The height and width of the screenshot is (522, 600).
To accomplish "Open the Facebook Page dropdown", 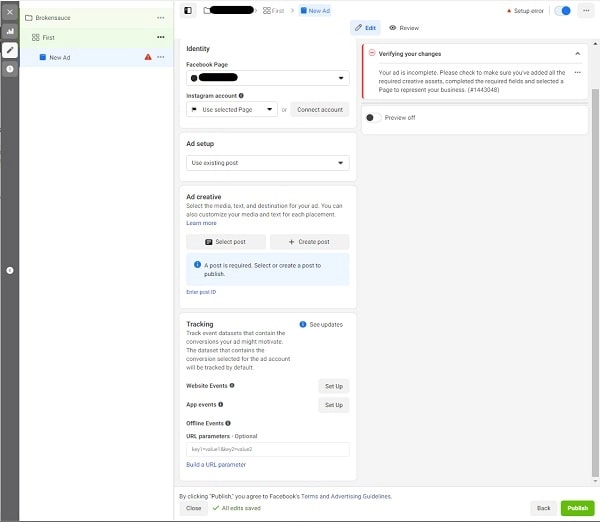I will (267, 77).
